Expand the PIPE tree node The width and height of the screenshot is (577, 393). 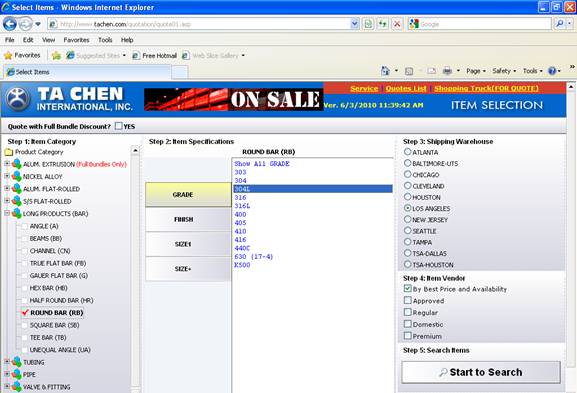click(x=7, y=374)
